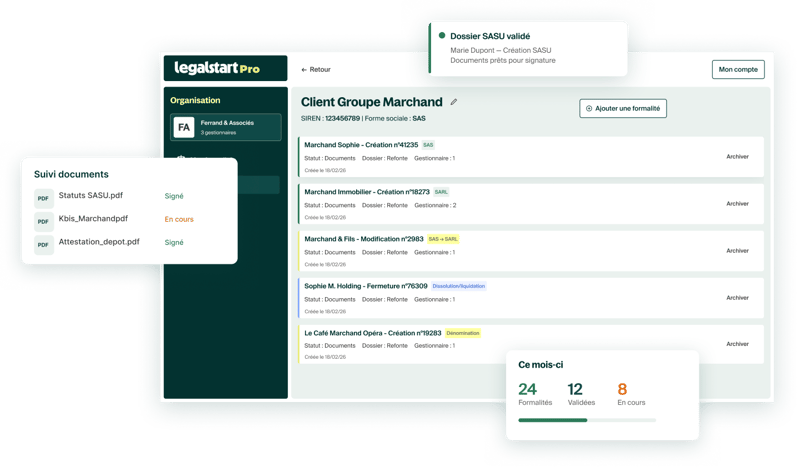Archive Le Café Marchand Opéra dossier
The width and height of the screenshot is (800, 467).
click(x=737, y=344)
